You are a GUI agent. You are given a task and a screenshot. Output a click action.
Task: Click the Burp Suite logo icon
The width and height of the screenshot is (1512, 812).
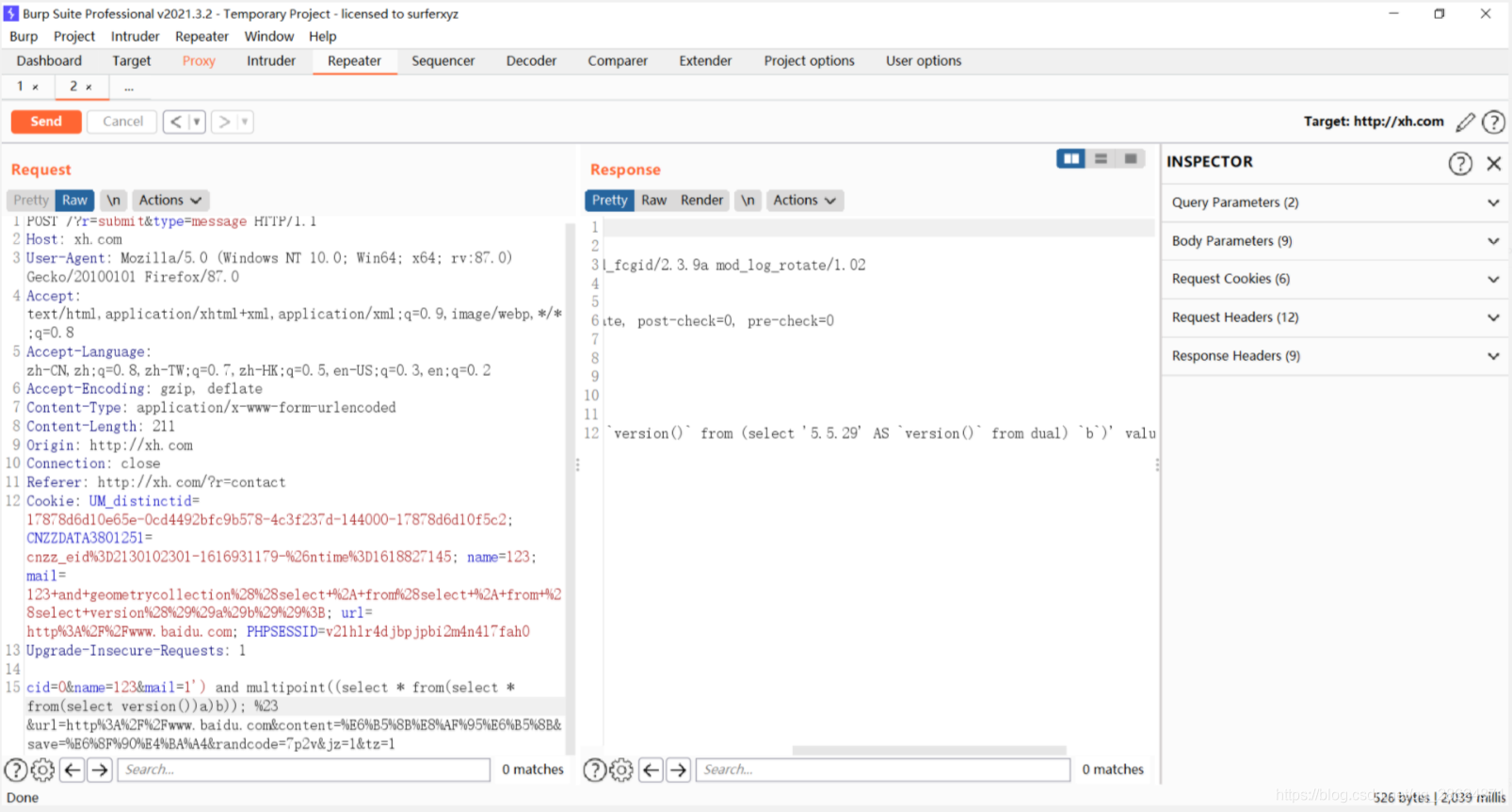pyautogui.click(x=11, y=14)
